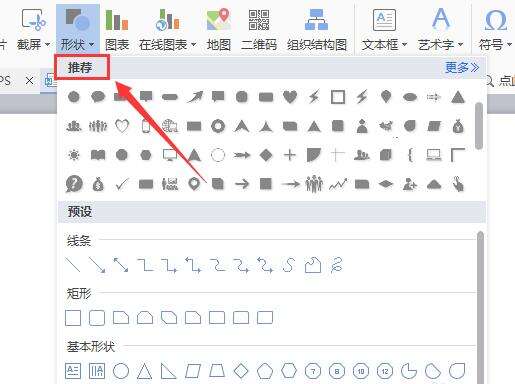The width and height of the screenshot is (515, 384).
Task: Select the plain rectangle shape
Action: pos(73,318)
